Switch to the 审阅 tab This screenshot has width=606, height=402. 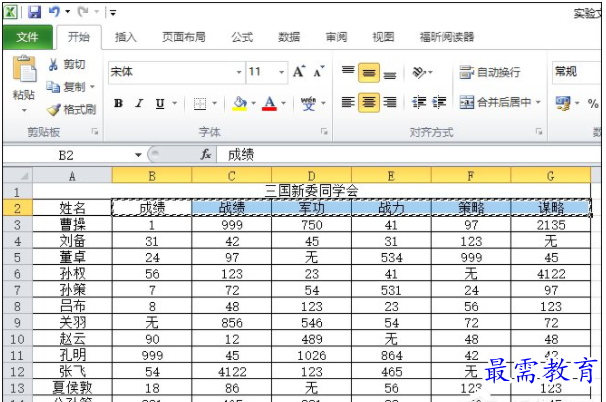tap(336, 37)
